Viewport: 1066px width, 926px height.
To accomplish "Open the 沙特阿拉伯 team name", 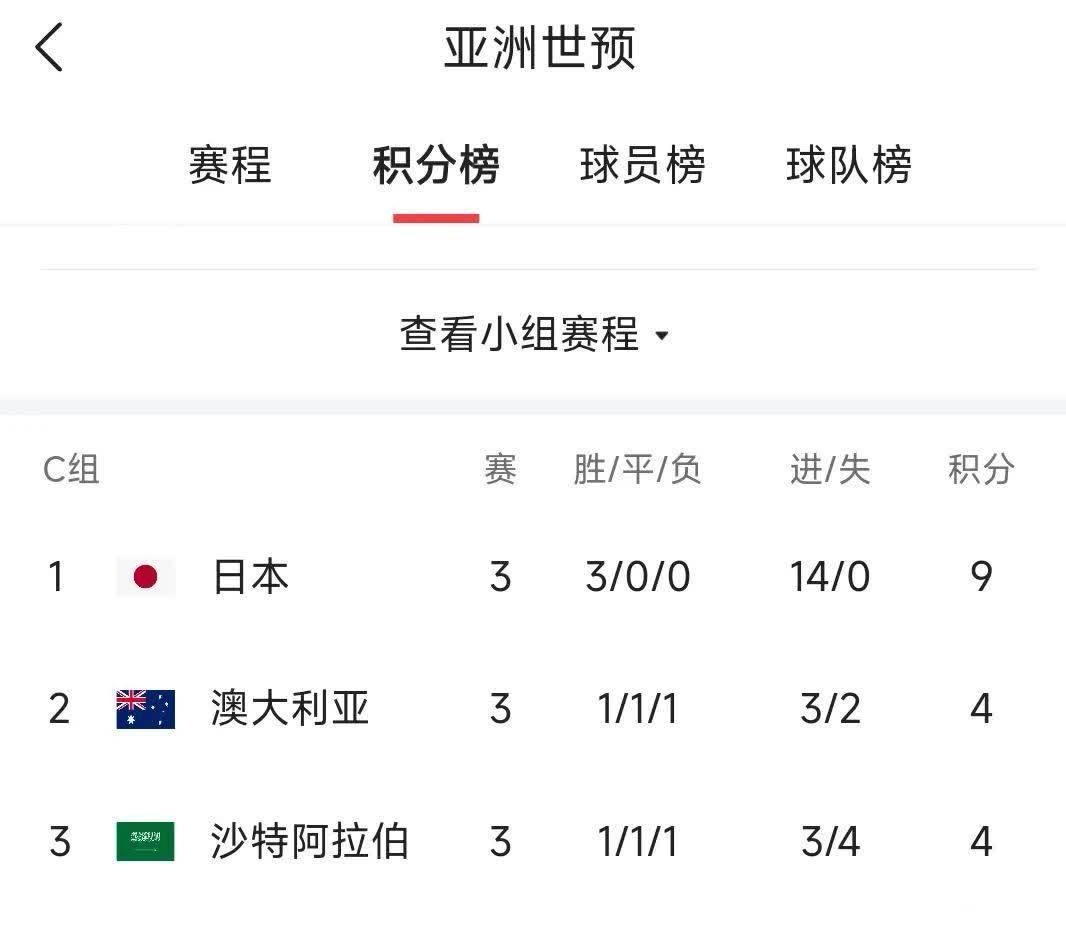I will (x=309, y=841).
